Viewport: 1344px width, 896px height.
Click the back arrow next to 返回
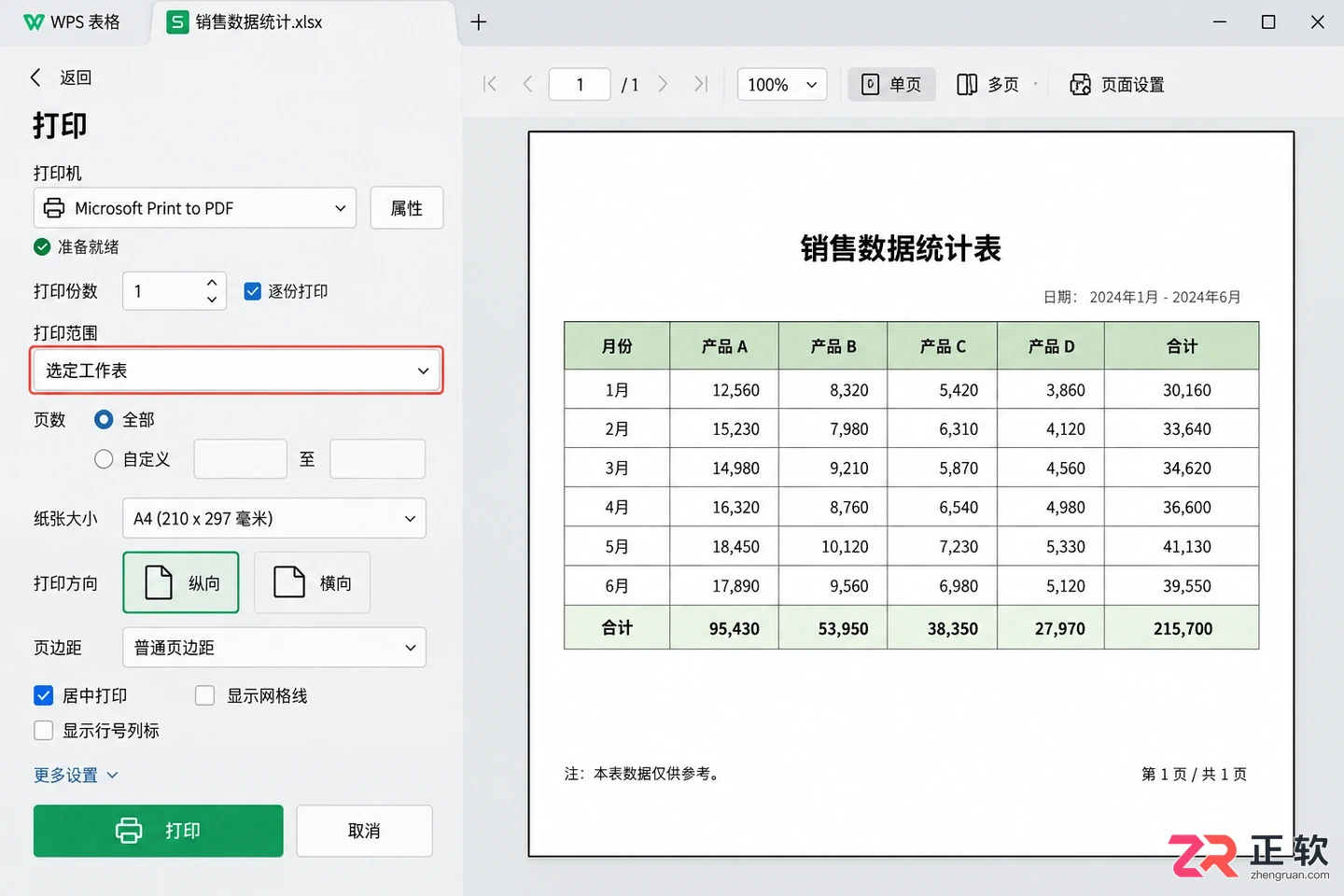tap(36, 77)
